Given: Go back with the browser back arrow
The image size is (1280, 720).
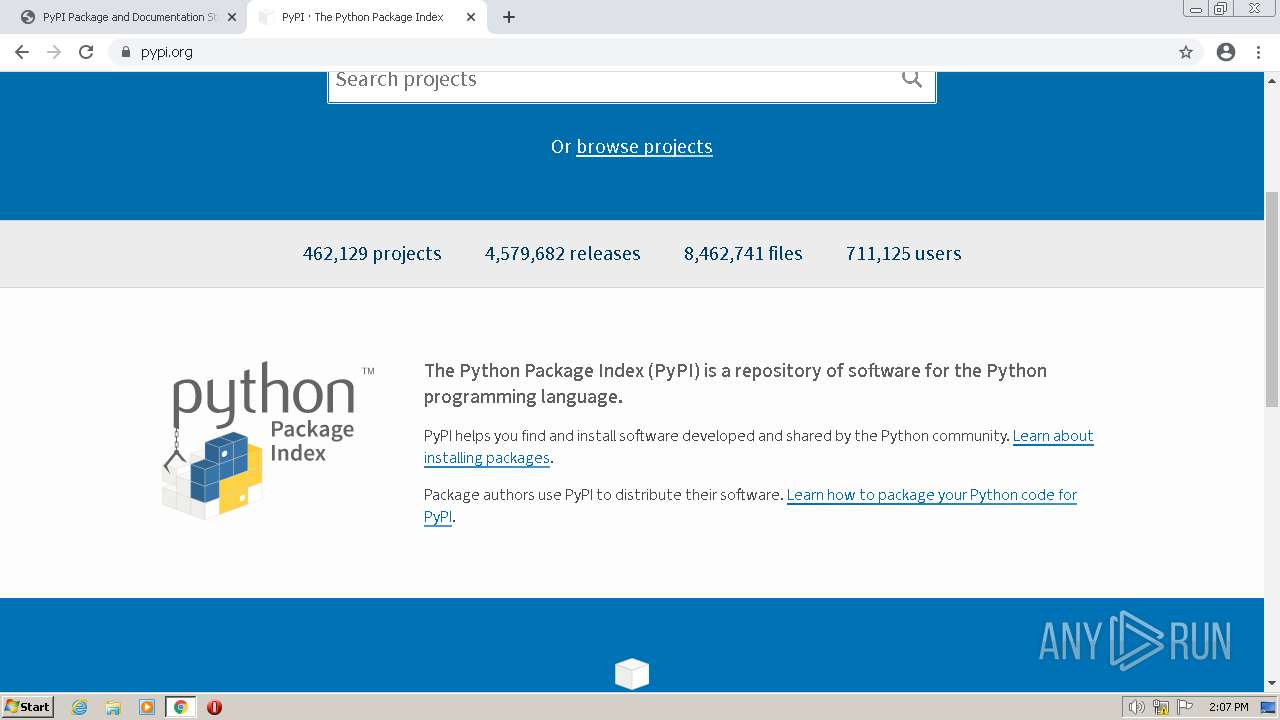Looking at the screenshot, I should pyautogui.click(x=22, y=52).
